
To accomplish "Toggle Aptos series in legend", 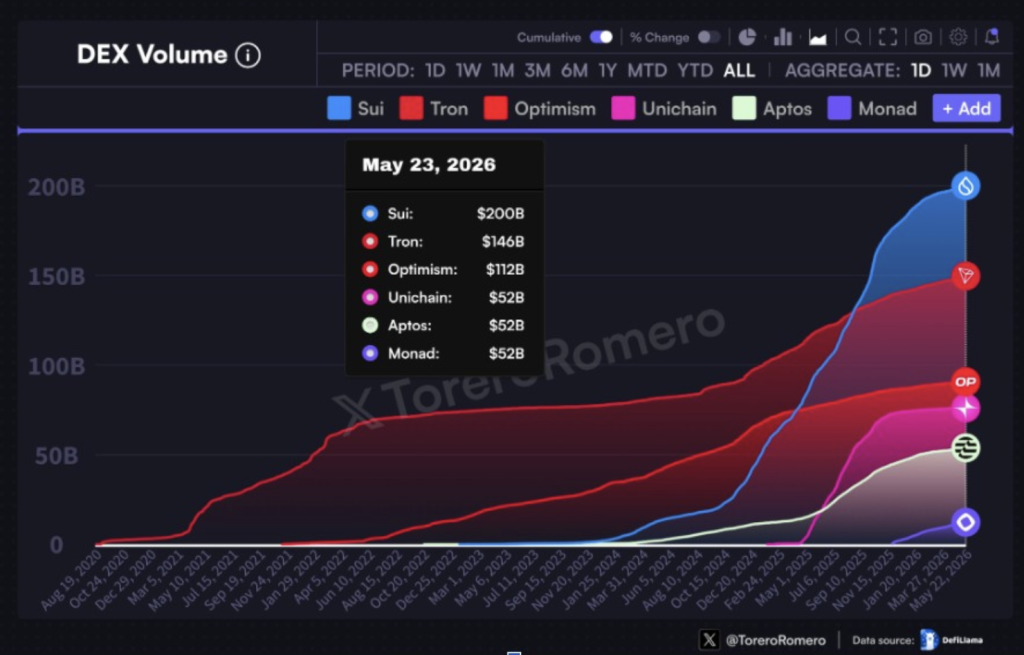I will 772,108.
